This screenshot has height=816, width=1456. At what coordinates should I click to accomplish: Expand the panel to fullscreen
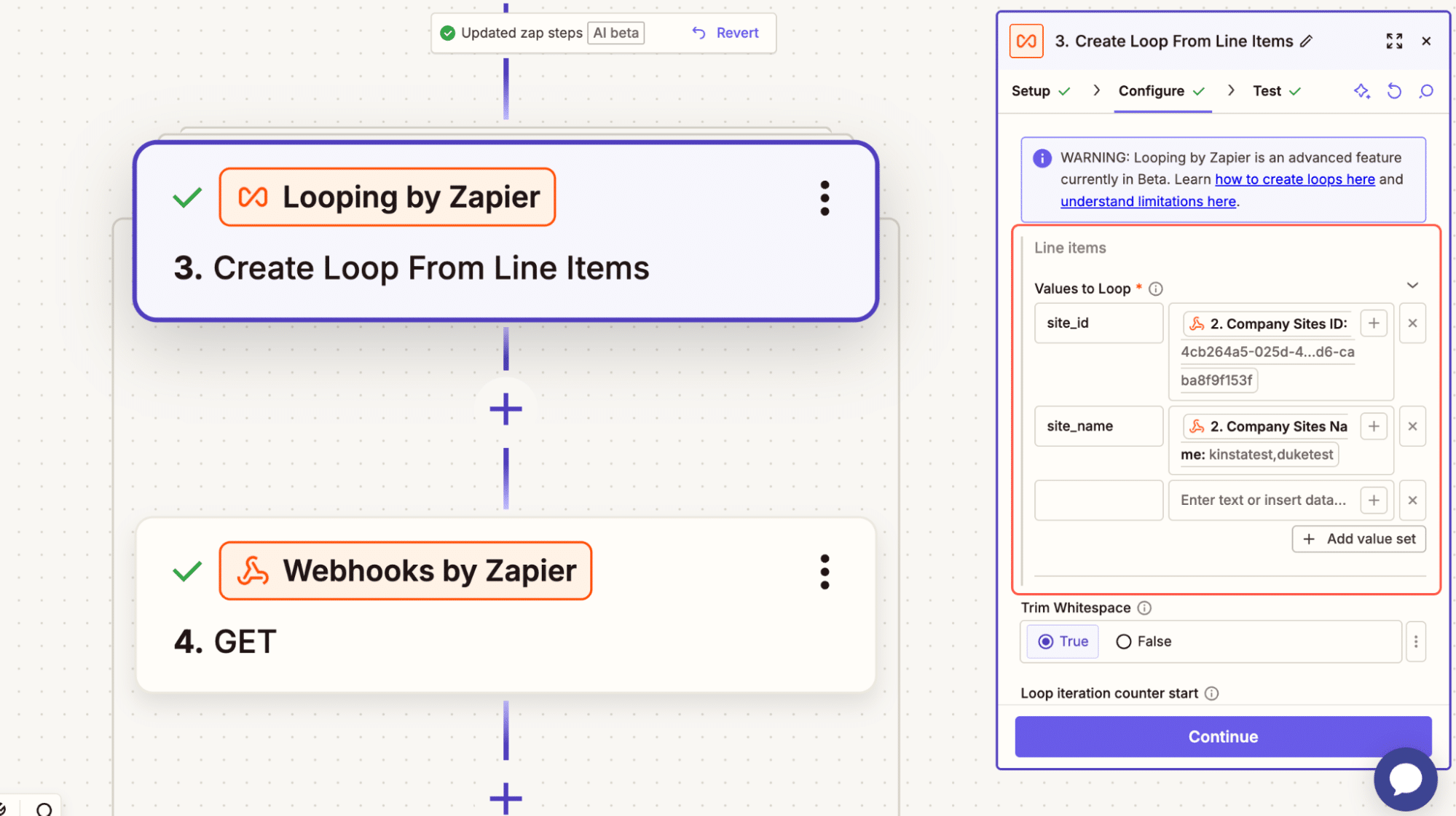point(1393,41)
